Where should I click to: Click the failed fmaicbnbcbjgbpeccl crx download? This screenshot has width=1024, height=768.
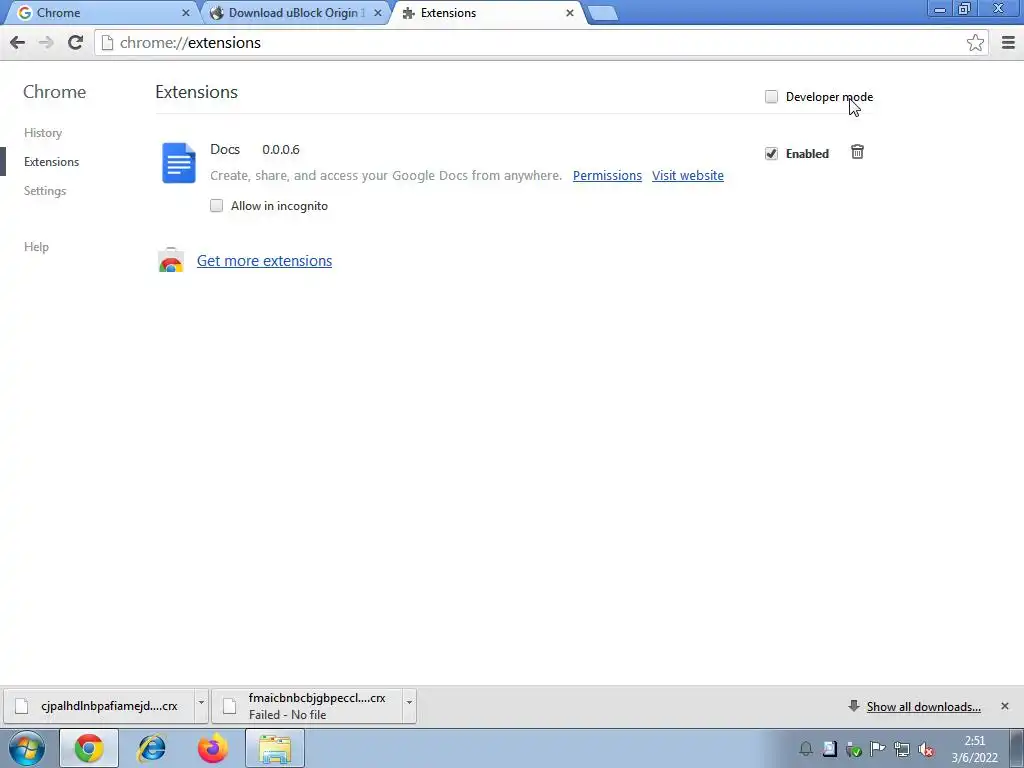[308, 706]
